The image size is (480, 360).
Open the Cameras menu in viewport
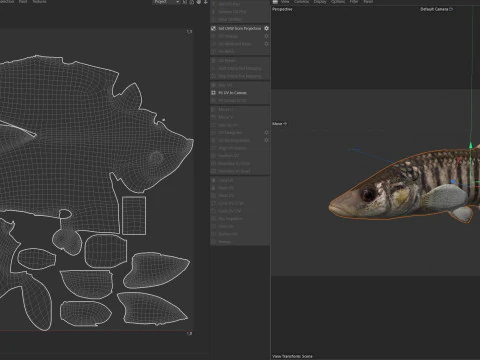pyautogui.click(x=302, y=2)
